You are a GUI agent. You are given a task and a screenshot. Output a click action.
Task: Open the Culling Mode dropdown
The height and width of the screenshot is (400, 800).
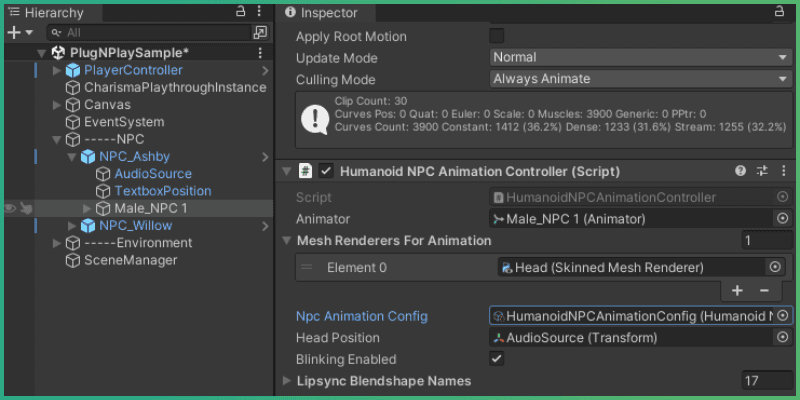click(x=641, y=79)
